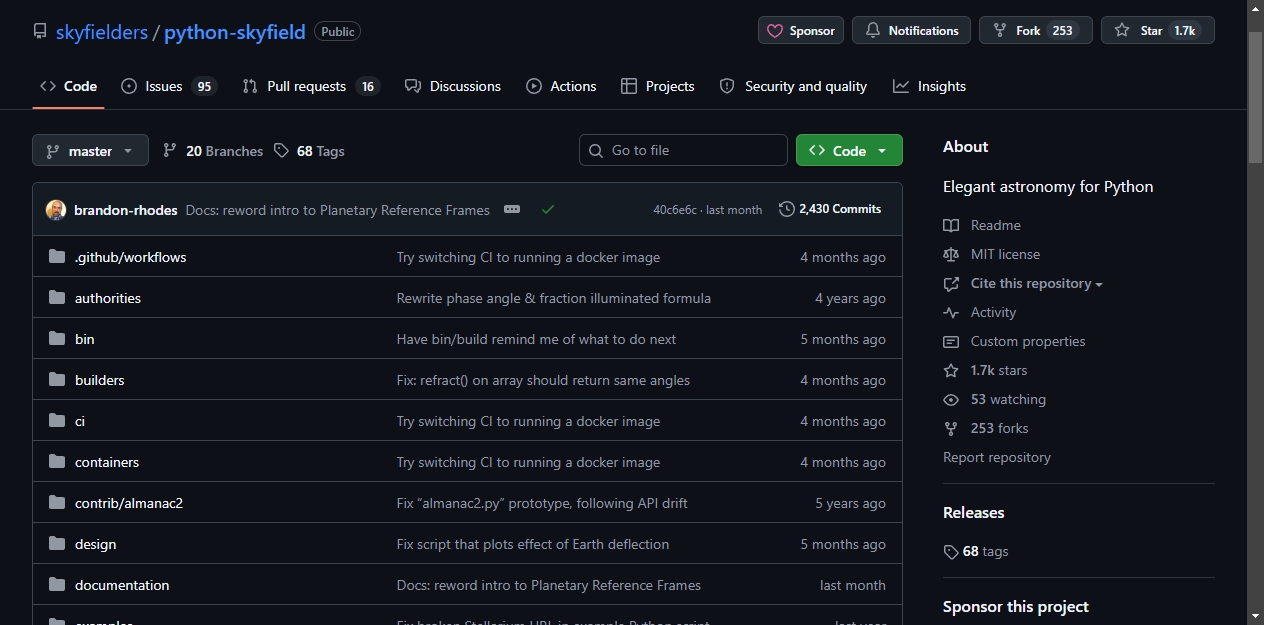Image resolution: width=1264 pixels, height=625 pixels.
Task: Open the Issues tab
Action: 168,86
